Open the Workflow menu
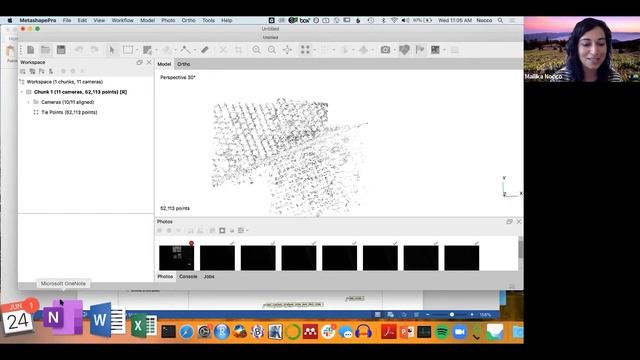Screen dimensions: 640x360 [122, 20]
